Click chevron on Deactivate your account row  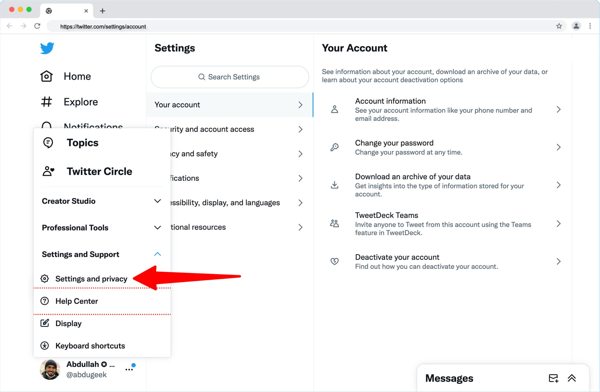pos(559,261)
